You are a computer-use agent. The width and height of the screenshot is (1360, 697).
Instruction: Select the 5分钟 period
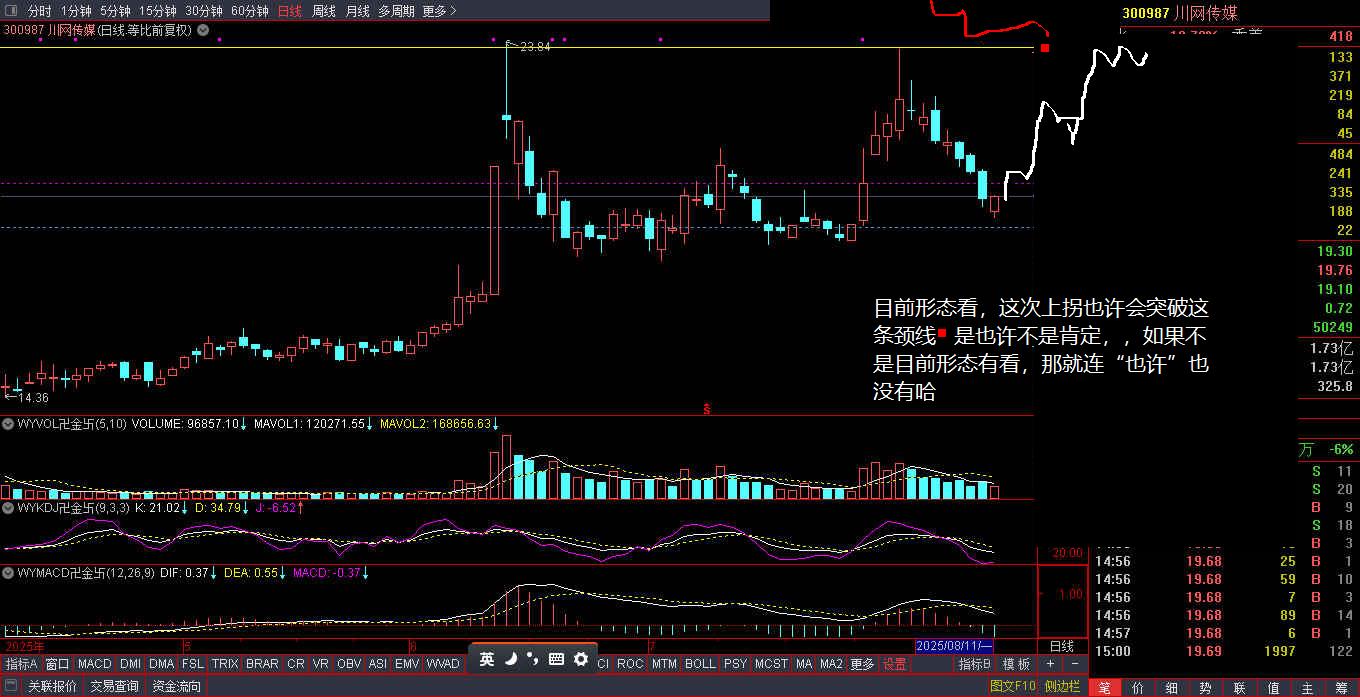coord(116,11)
